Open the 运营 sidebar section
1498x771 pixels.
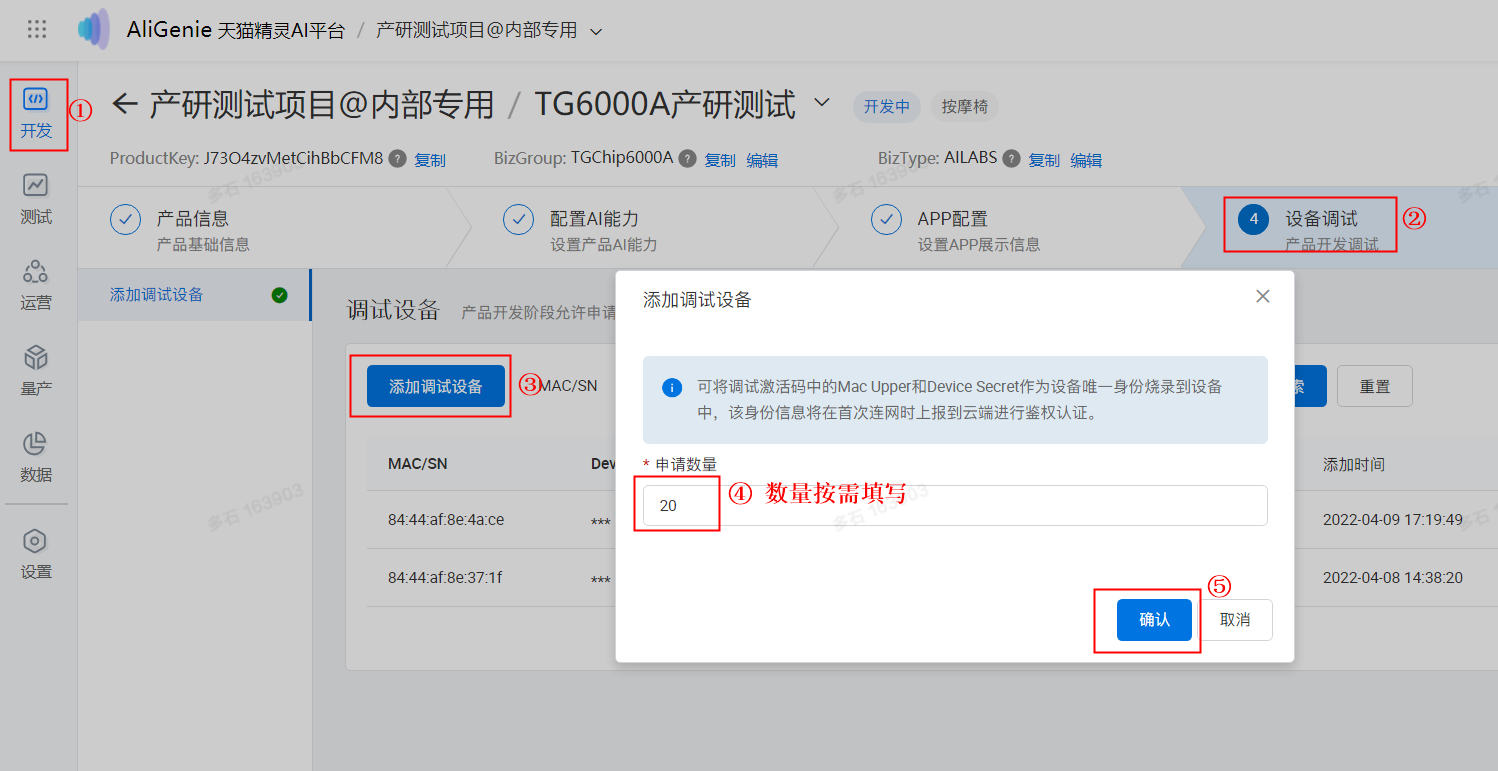[x=36, y=286]
